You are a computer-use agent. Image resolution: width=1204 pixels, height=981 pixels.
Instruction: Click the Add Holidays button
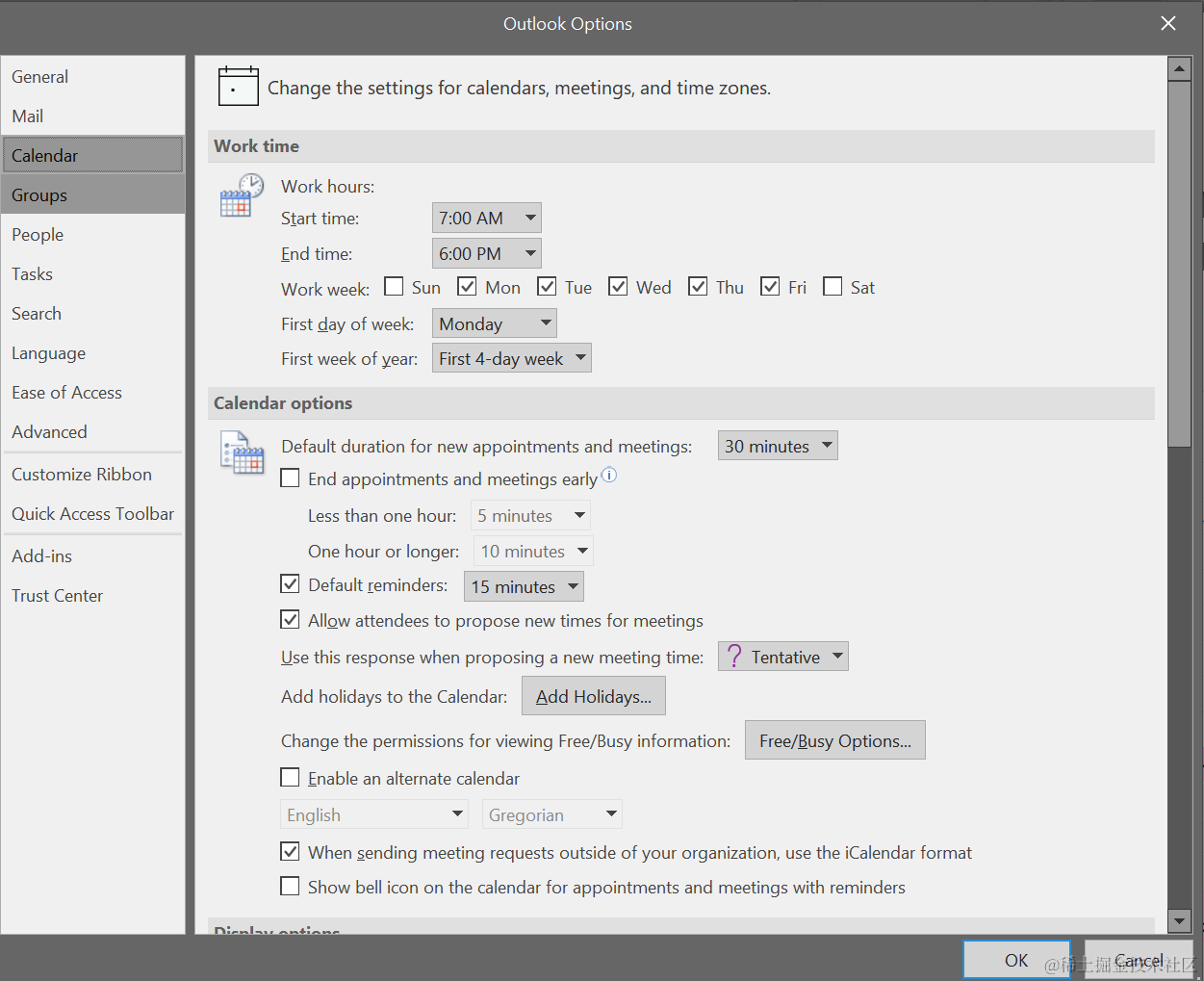tap(594, 696)
